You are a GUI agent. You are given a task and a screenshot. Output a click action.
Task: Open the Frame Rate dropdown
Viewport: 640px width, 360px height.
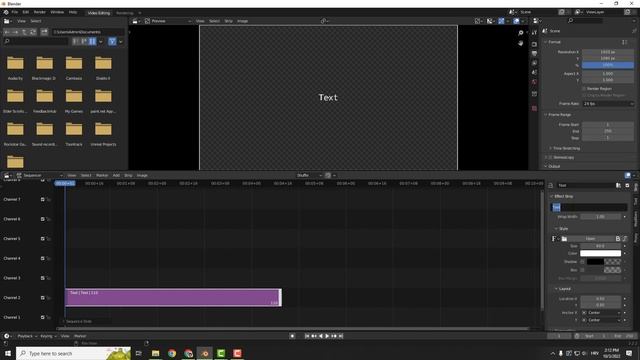(608, 104)
